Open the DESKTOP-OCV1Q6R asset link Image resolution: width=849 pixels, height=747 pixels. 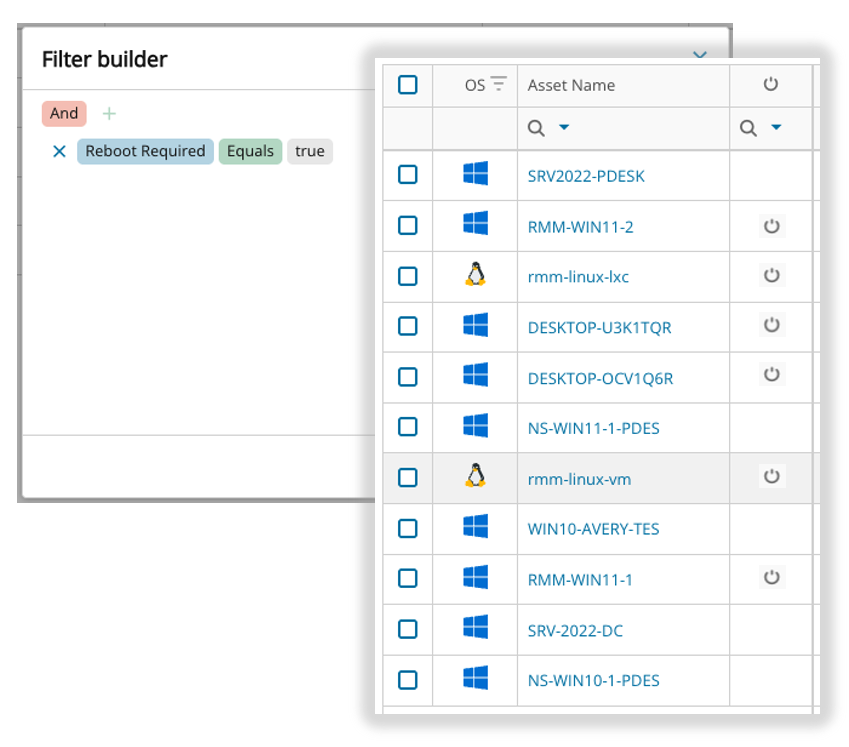click(x=600, y=378)
